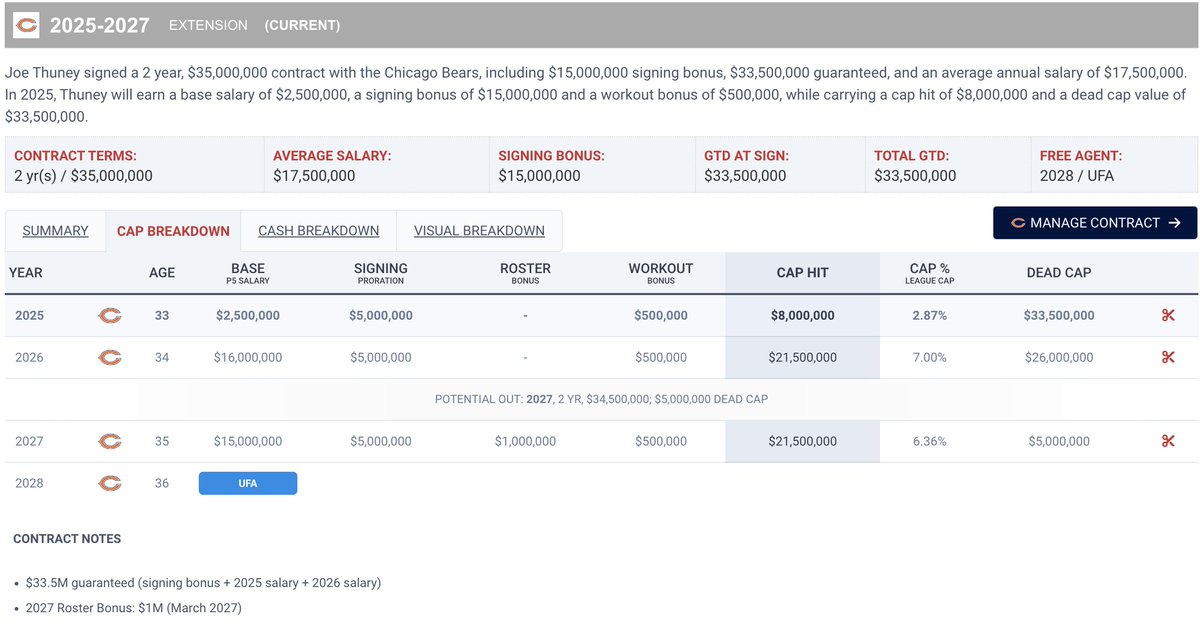Click the (Current) label in the header
The height and width of the screenshot is (629, 1200).
point(302,25)
